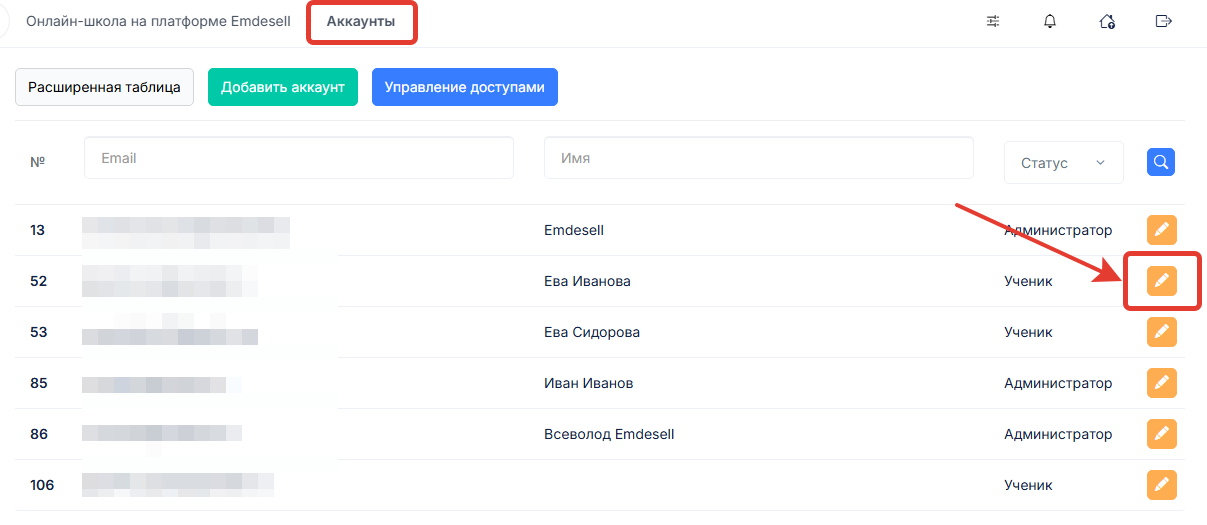Viewport: 1207px width, 525px height.
Task: Open Управление доступами
Action: [464, 87]
